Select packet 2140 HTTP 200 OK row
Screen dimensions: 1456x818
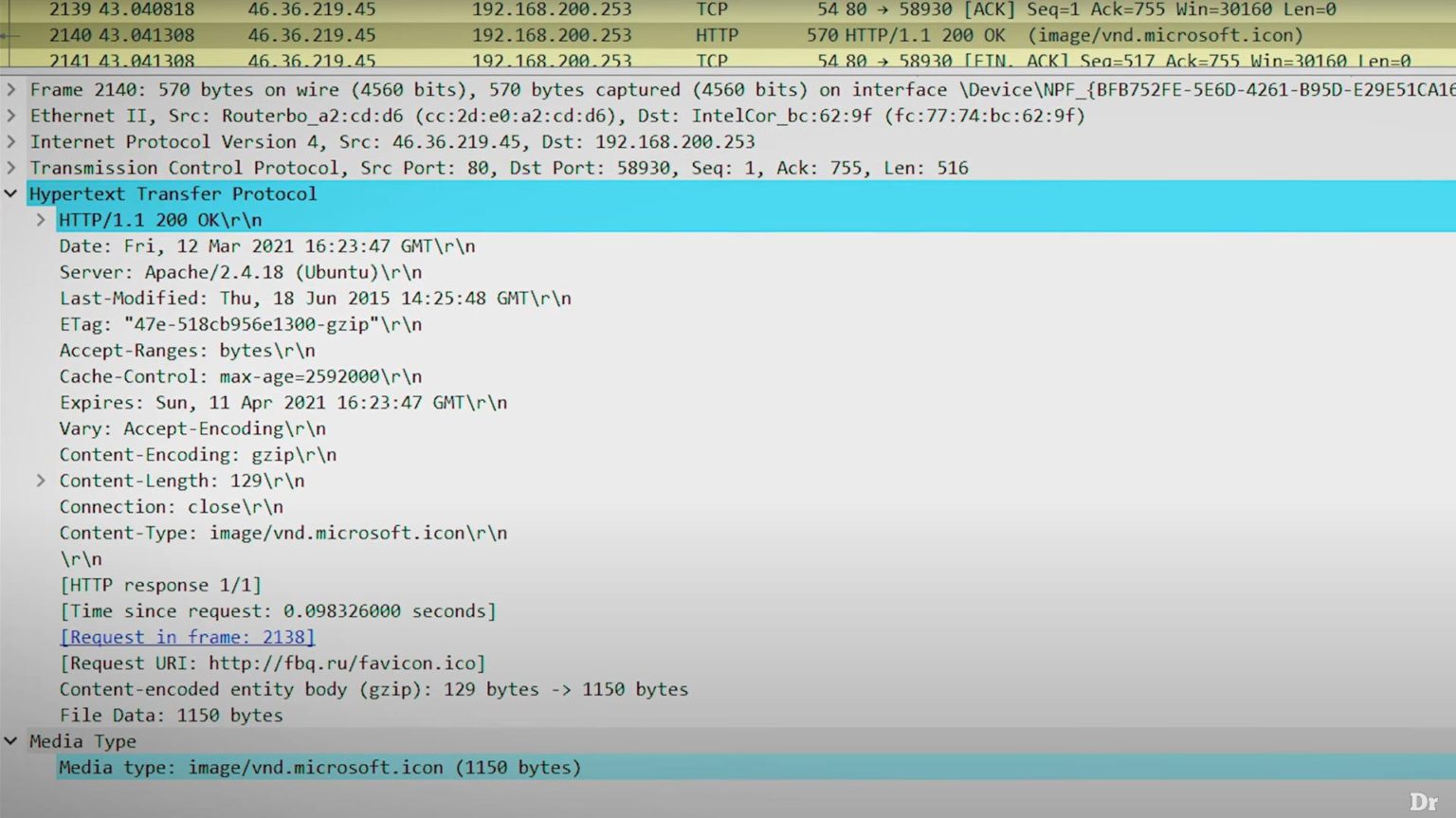(x=728, y=35)
